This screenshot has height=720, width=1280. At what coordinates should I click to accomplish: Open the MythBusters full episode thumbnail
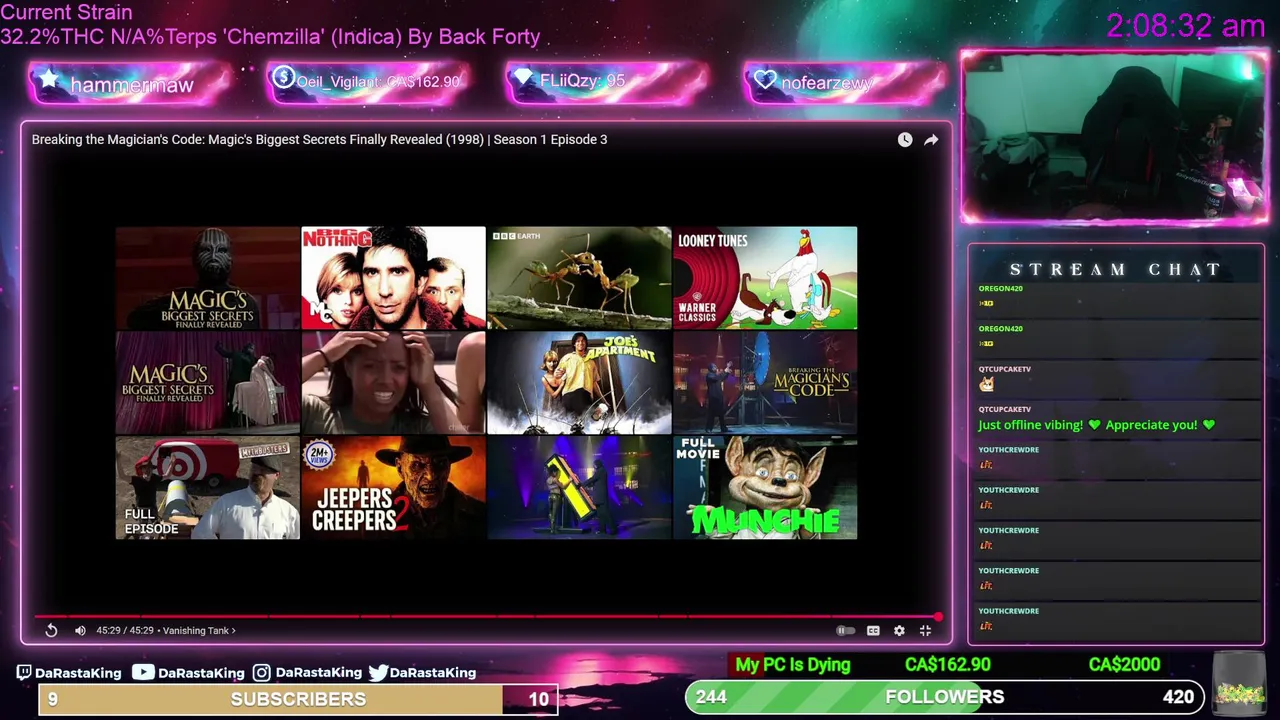pyautogui.click(x=207, y=488)
